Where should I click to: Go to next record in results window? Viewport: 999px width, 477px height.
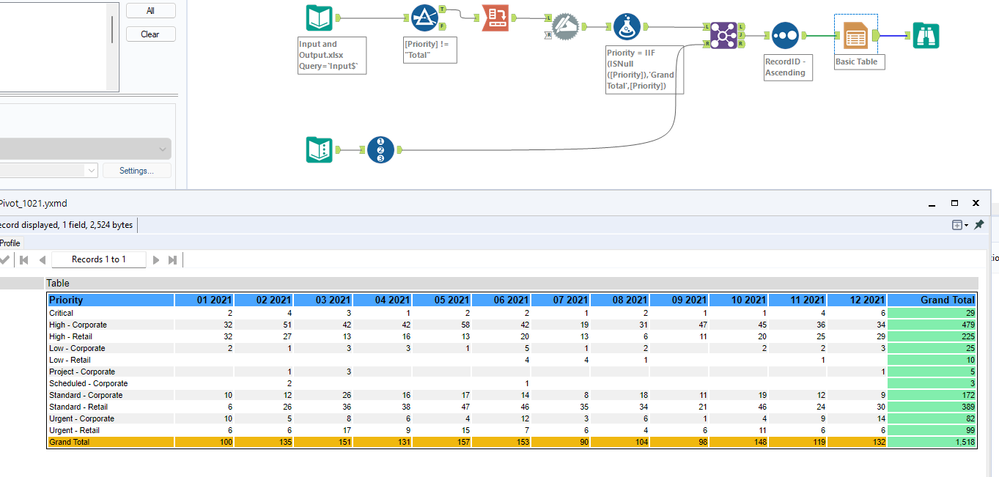[x=156, y=260]
